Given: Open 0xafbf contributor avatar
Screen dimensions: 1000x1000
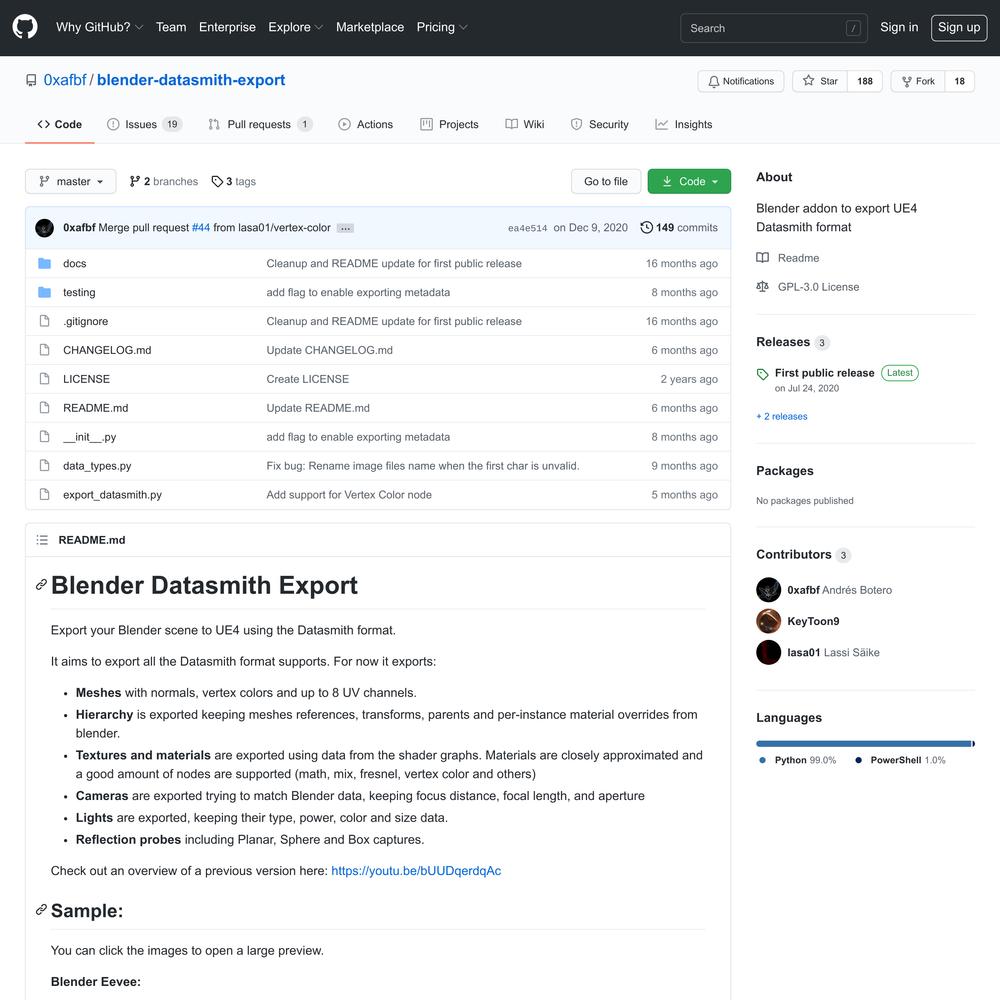Looking at the screenshot, I should 768,590.
